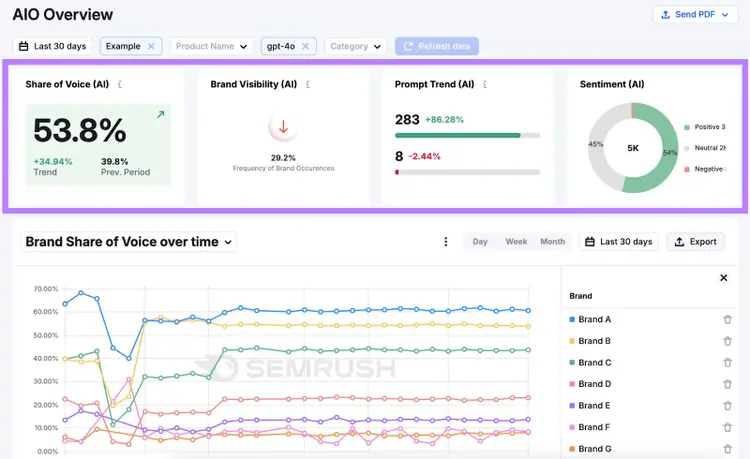This screenshot has width=750, height=459.
Task: Open the Last 30 days filter at top
Action: (x=52, y=46)
